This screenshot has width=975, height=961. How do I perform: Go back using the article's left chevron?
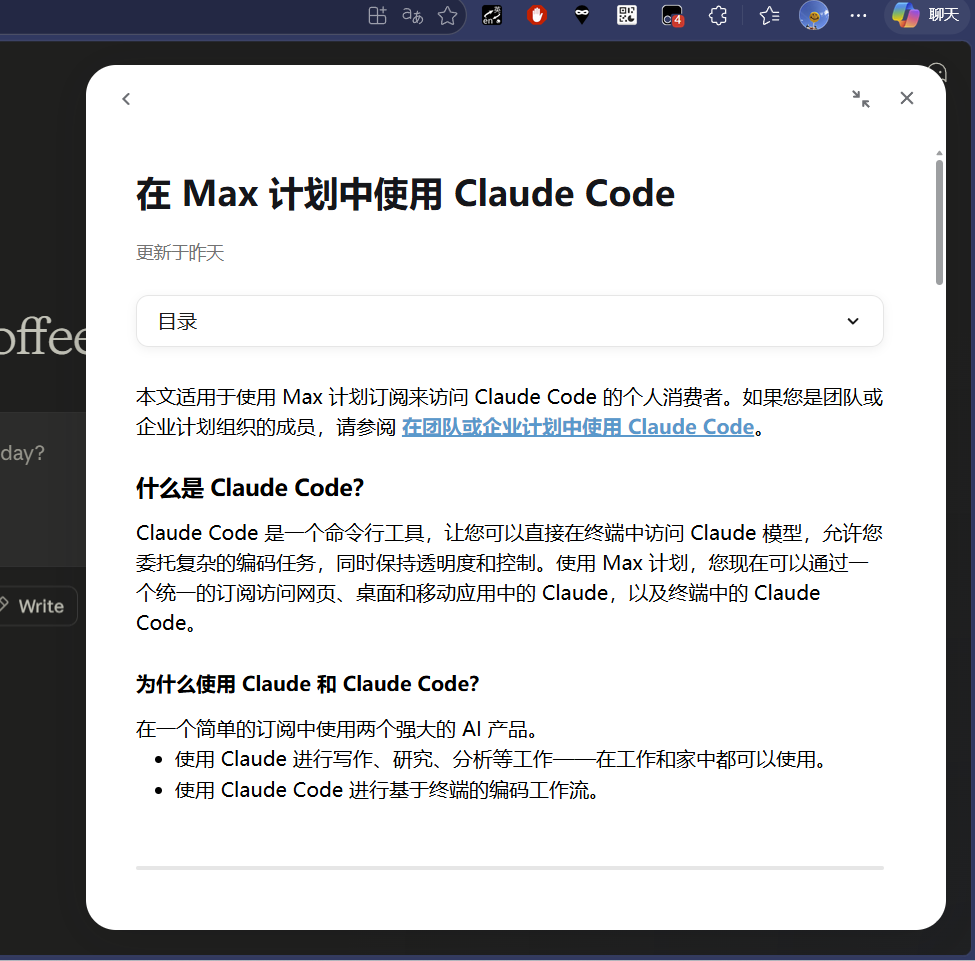click(126, 99)
